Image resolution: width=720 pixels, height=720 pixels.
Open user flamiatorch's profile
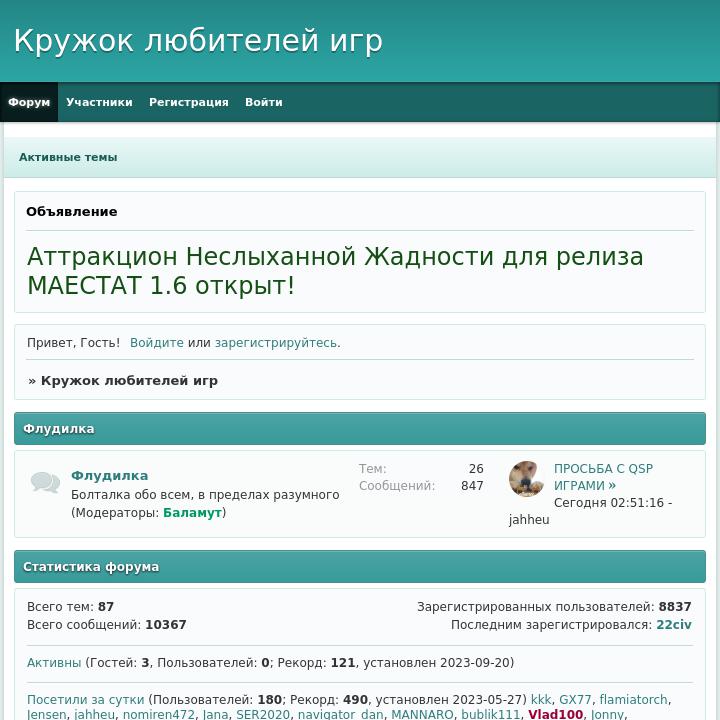coord(633,699)
